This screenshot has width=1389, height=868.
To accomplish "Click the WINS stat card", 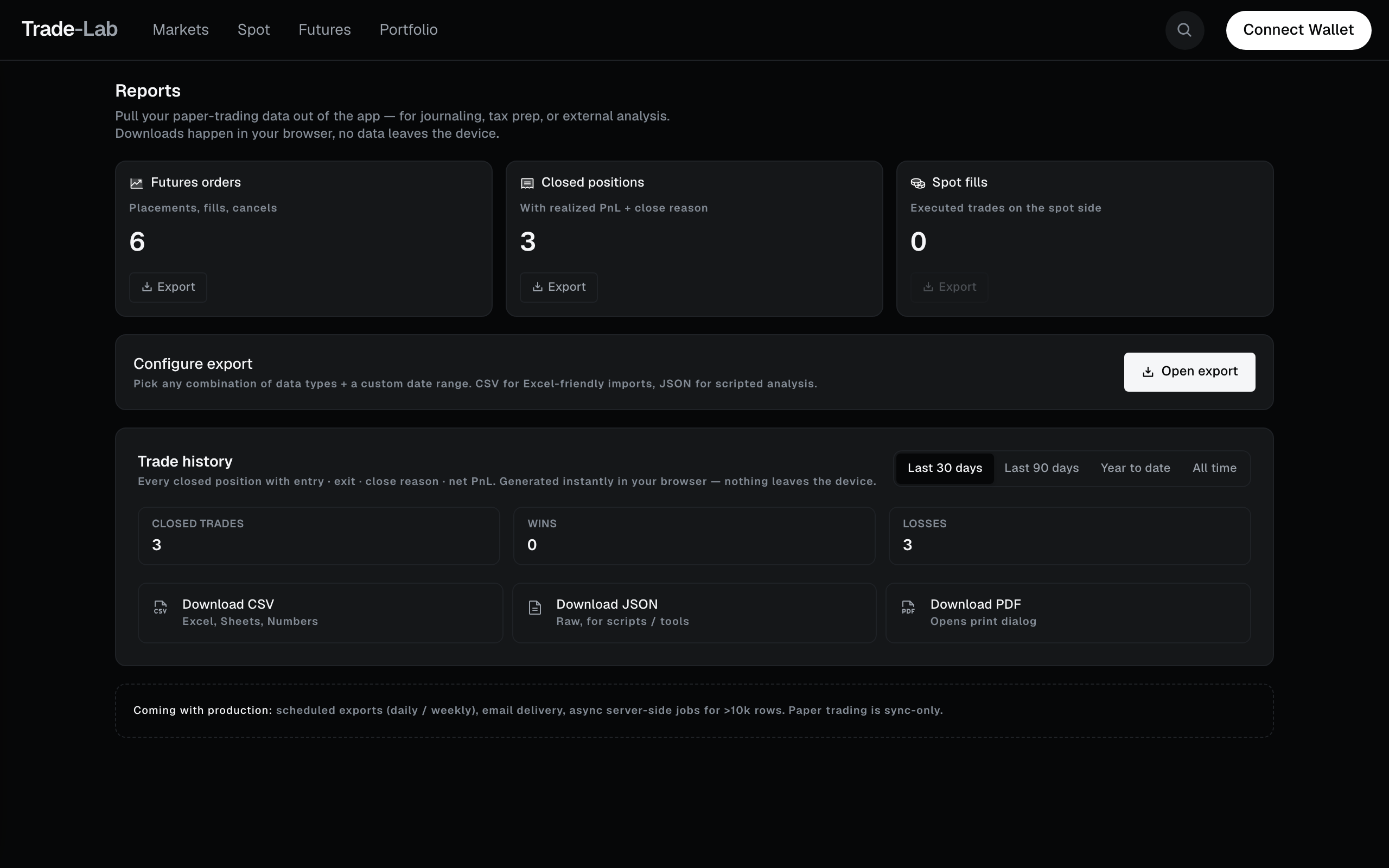I will click(x=694, y=535).
